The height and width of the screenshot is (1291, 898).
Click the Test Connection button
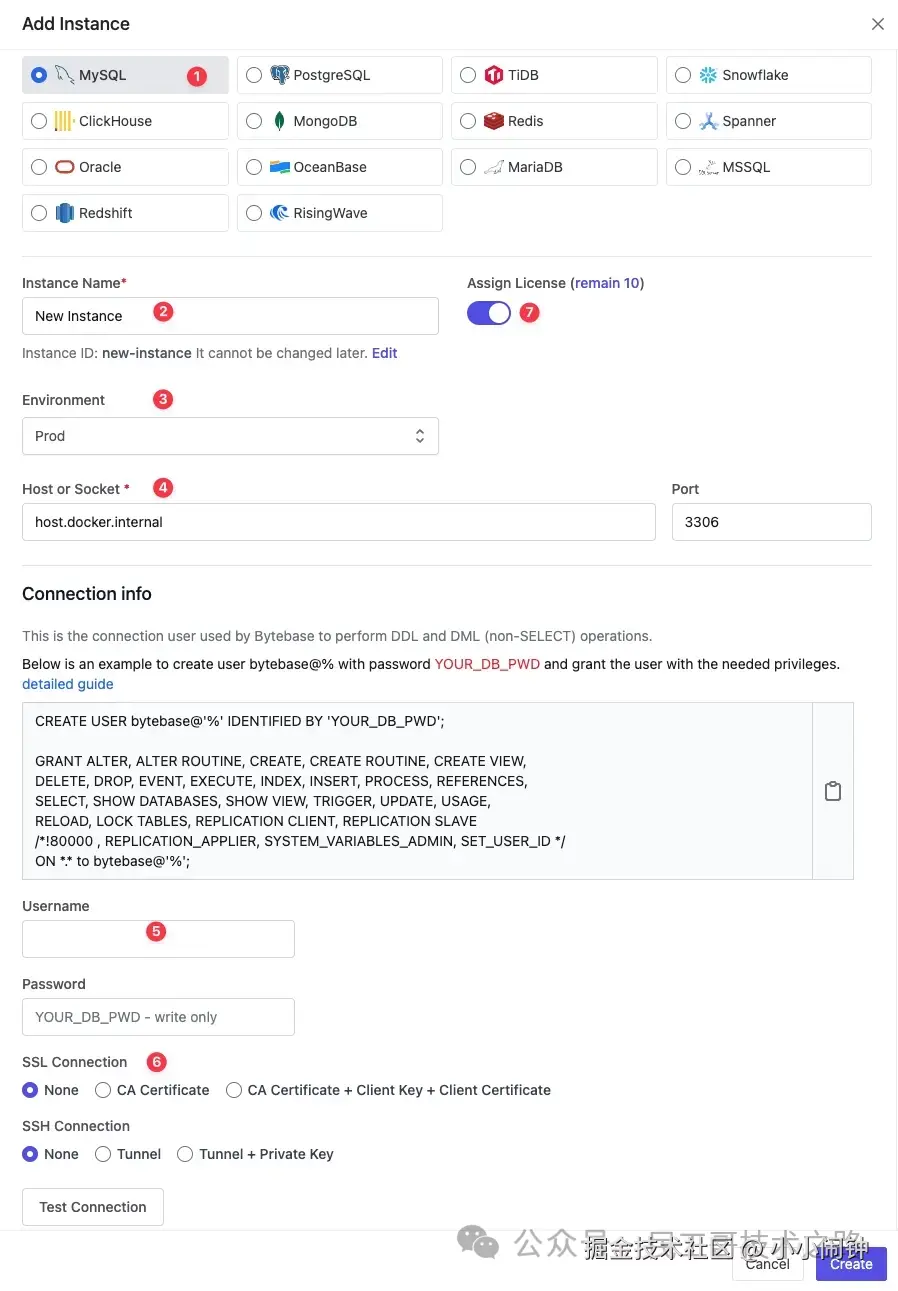pos(93,1207)
